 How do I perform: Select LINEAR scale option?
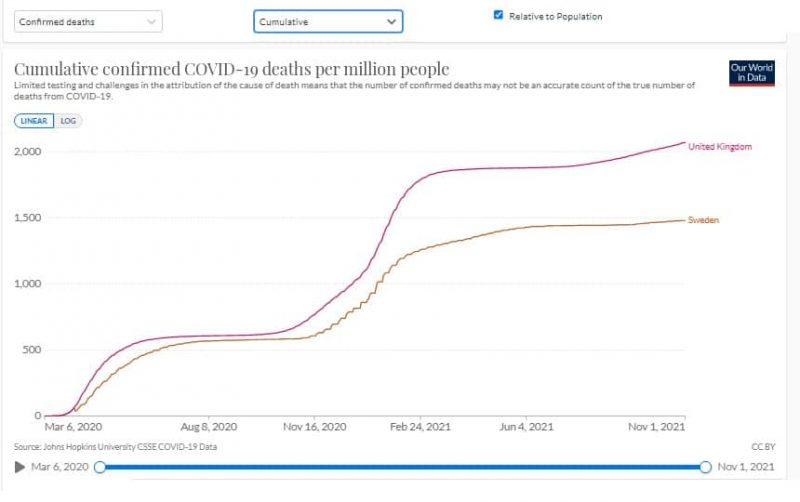pyautogui.click(x=35, y=121)
